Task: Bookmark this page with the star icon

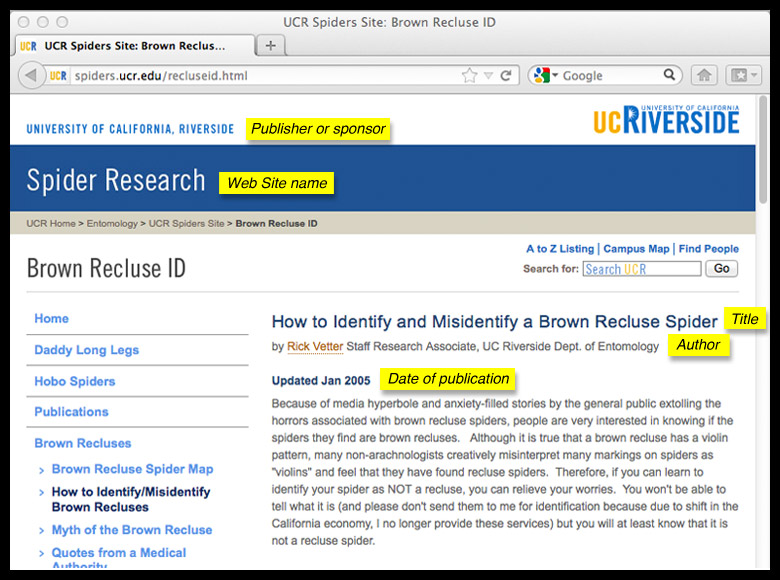Action: [469, 75]
